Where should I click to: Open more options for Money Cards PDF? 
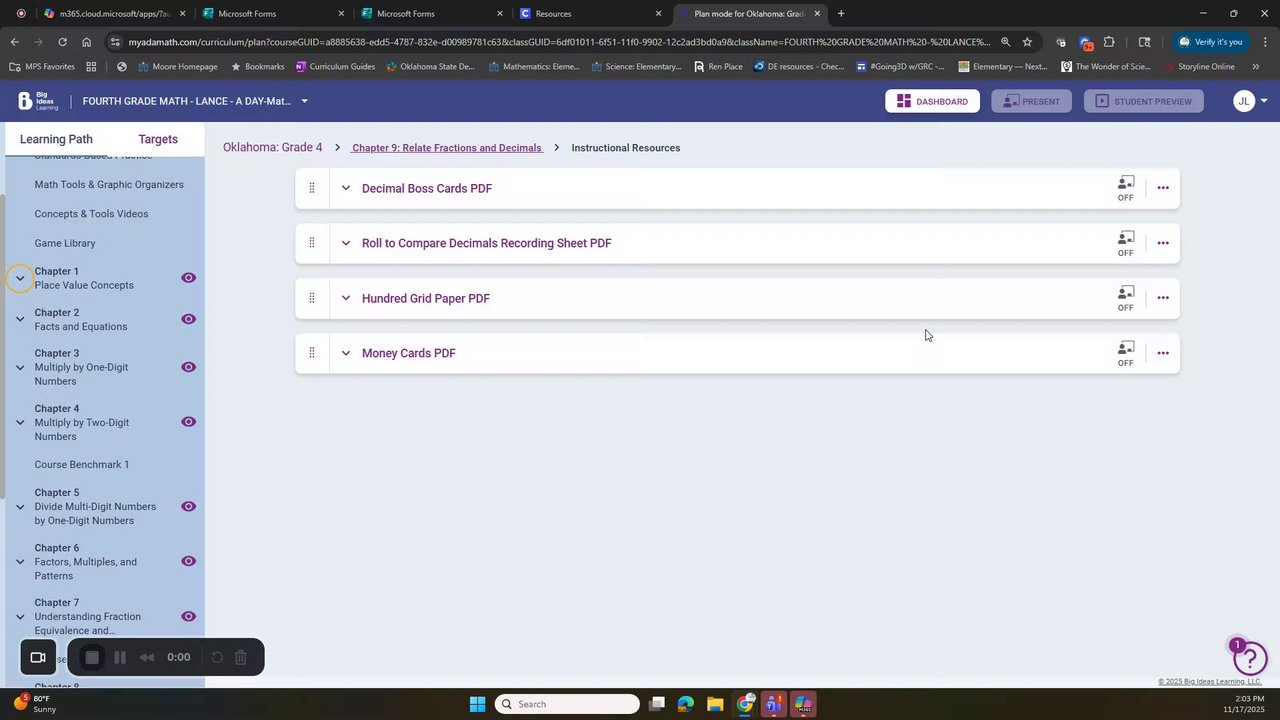tap(1163, 353)
